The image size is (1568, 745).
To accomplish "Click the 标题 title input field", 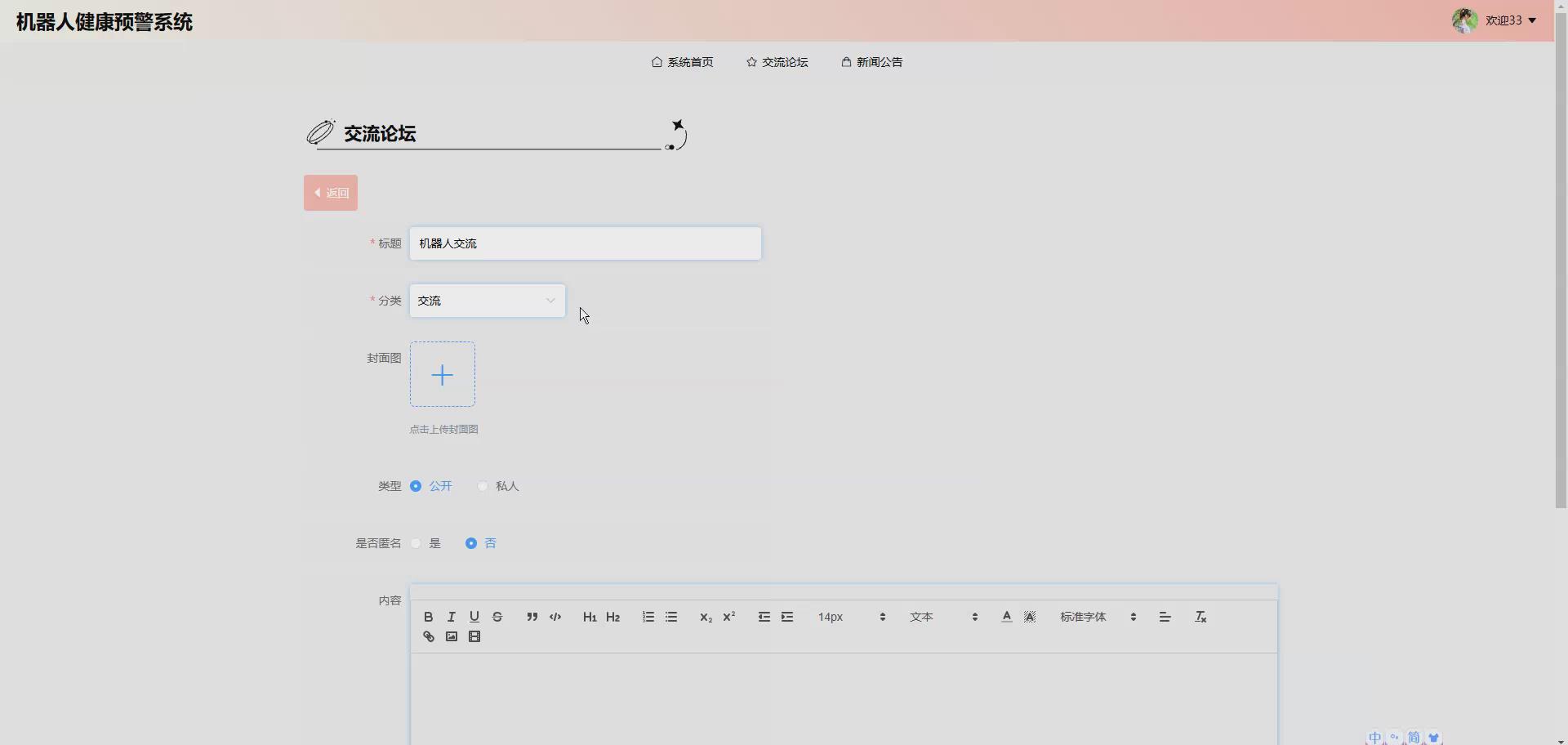I will pos(586,243).
